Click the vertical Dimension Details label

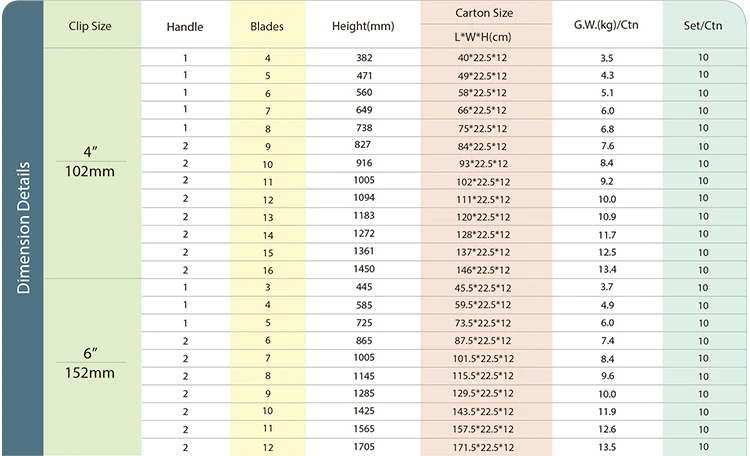click(x=23, y=227)
